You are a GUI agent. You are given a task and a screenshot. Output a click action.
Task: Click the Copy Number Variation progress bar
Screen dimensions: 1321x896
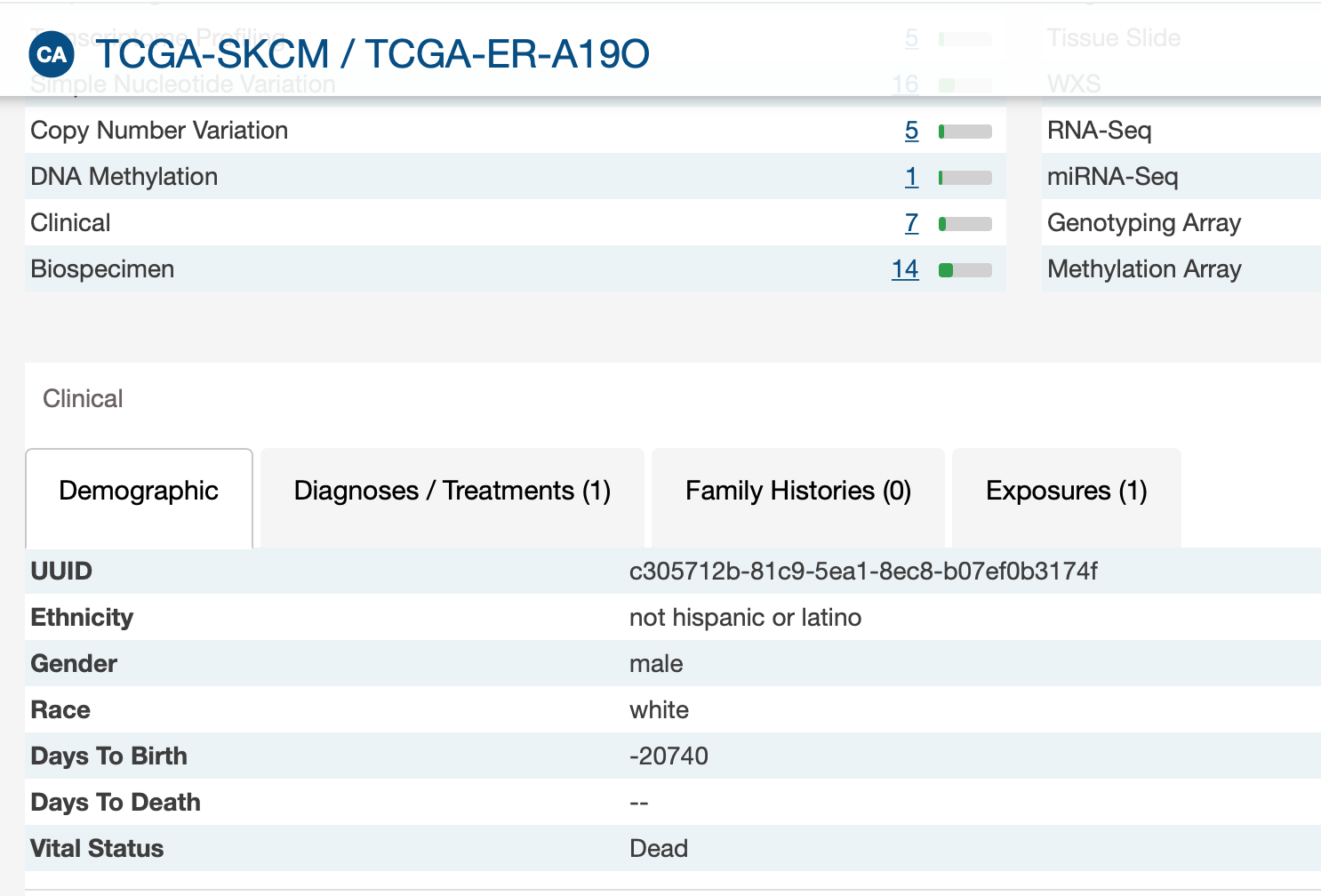pos(965,132)
